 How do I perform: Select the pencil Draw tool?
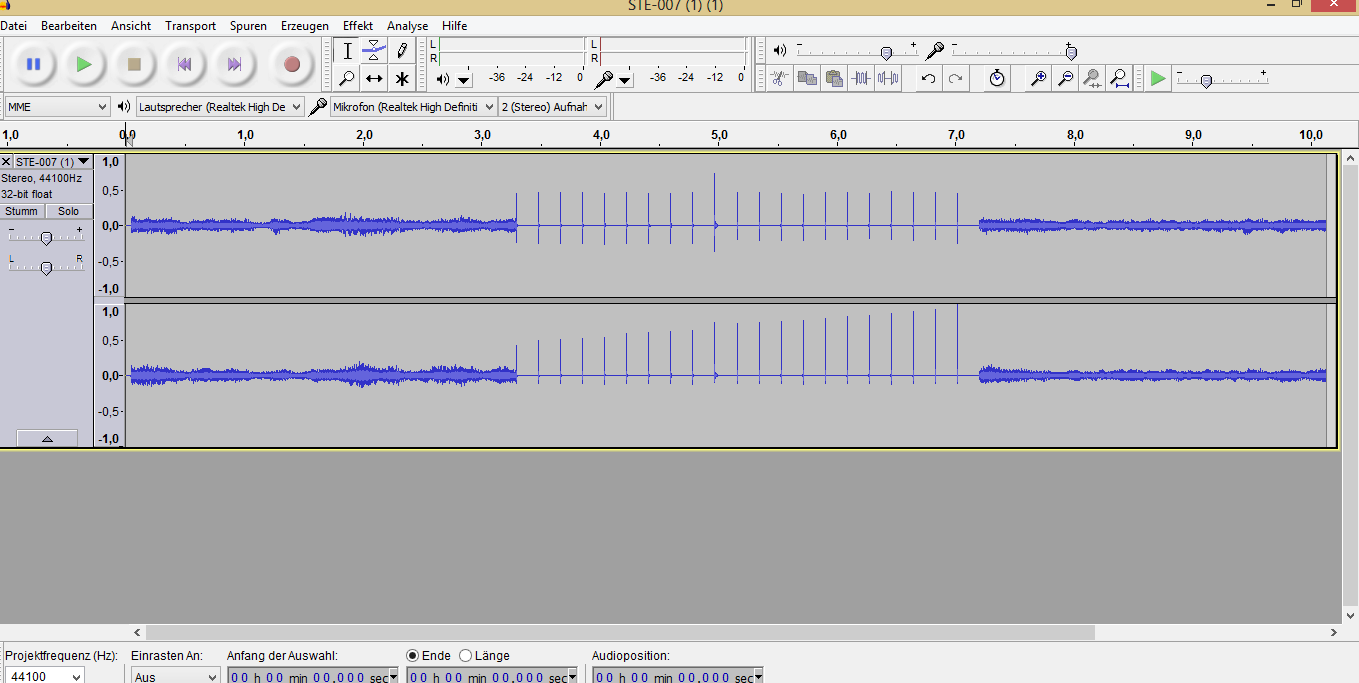(401, 51)
